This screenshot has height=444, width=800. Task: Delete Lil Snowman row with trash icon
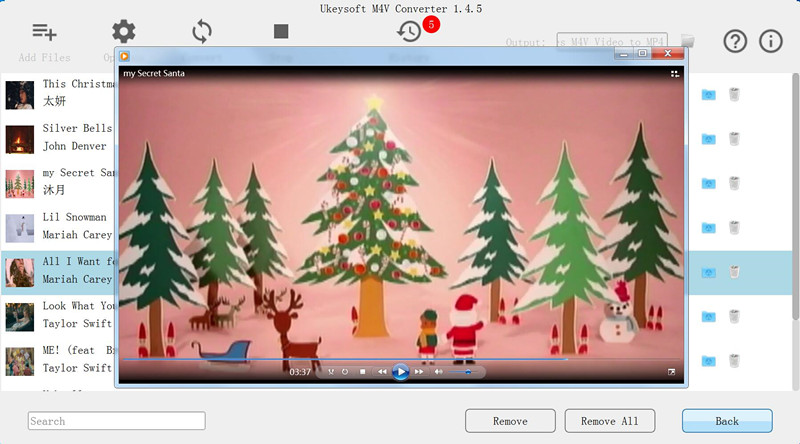tap(734, 228)
